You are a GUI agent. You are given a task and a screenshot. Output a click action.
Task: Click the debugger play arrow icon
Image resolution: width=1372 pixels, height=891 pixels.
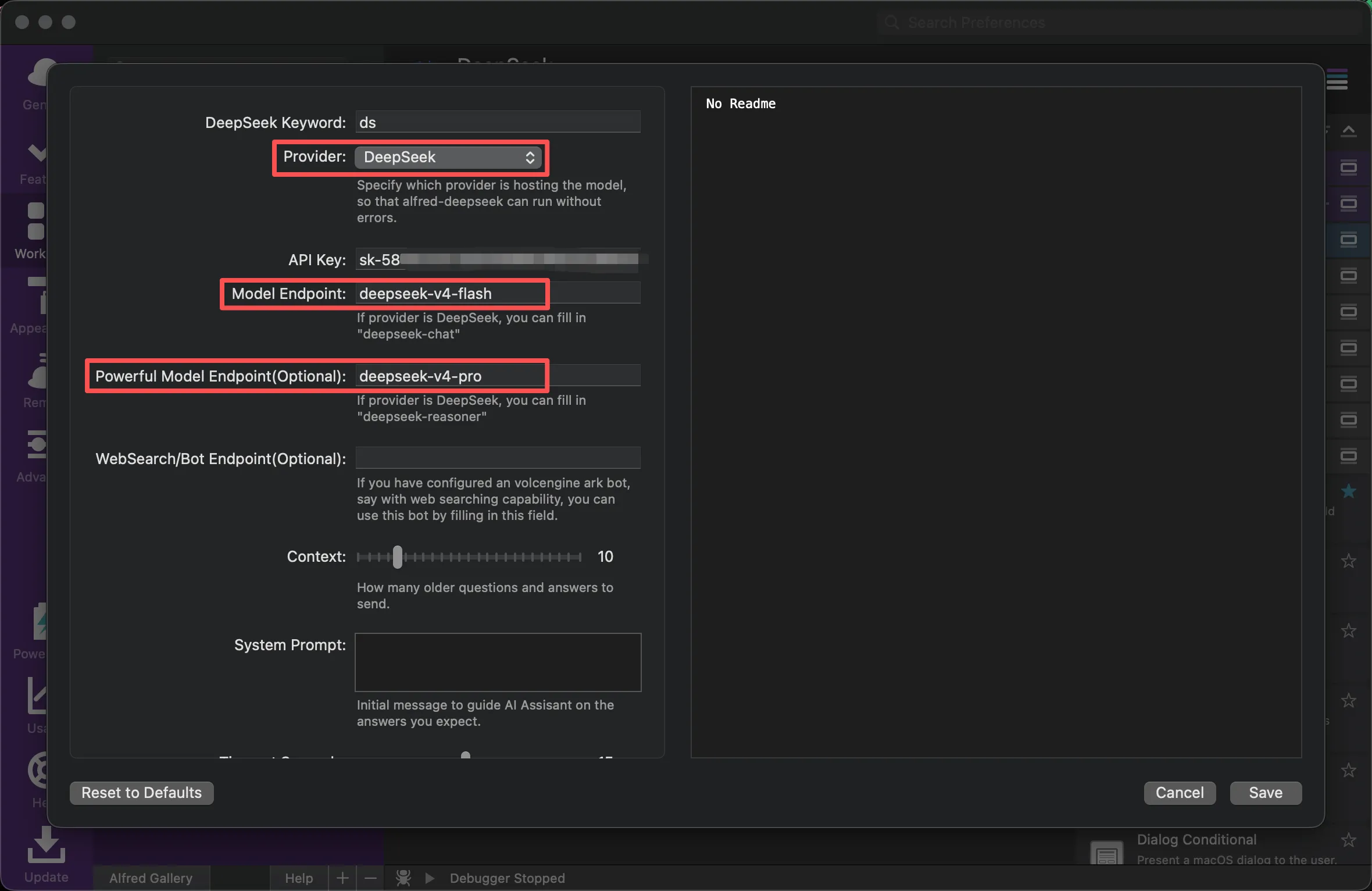click(430, 878)
